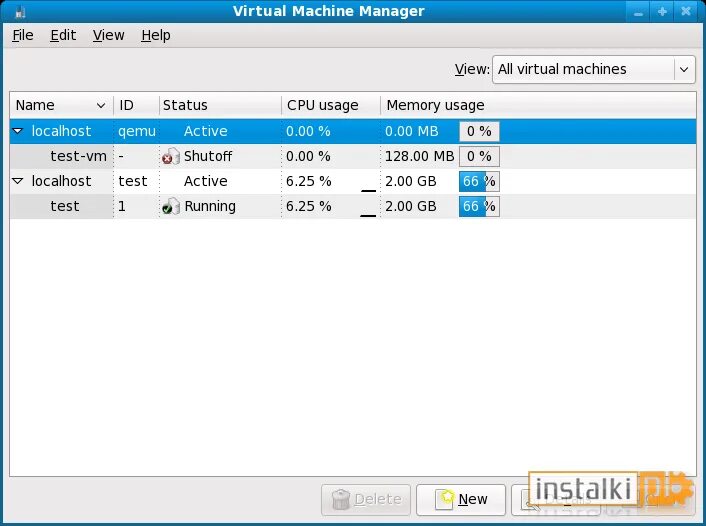Click the Status column header
Screen dimensions: 706x526
(x=220, y=105)
